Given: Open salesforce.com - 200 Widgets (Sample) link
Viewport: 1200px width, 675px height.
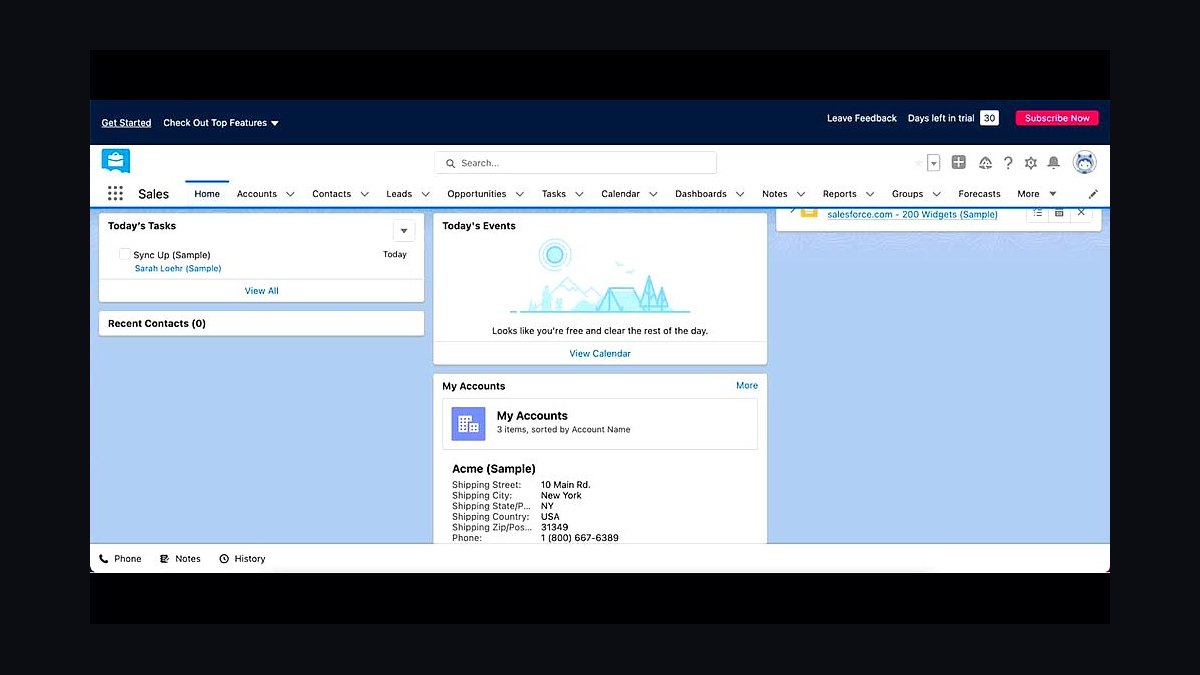Looking at the screenshot, I should (912, 214).
